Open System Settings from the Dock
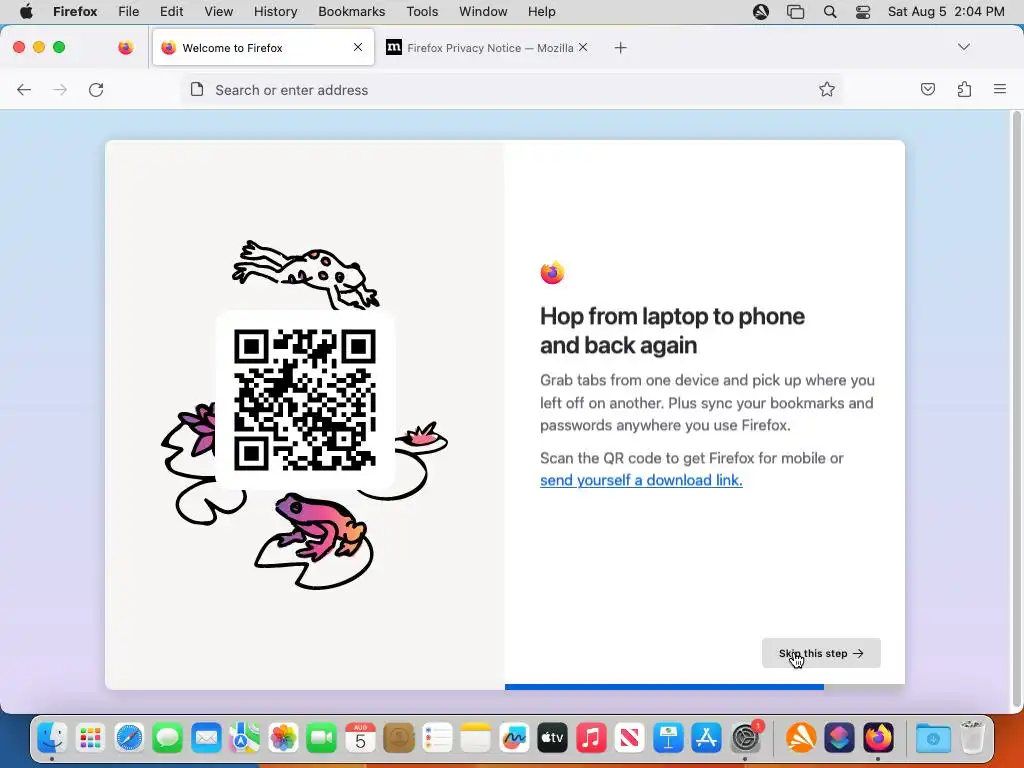 (x=745, y=738)
